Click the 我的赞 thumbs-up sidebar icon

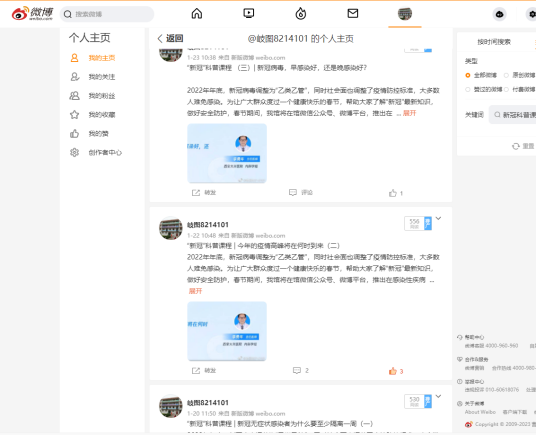[x=75, y=134]
